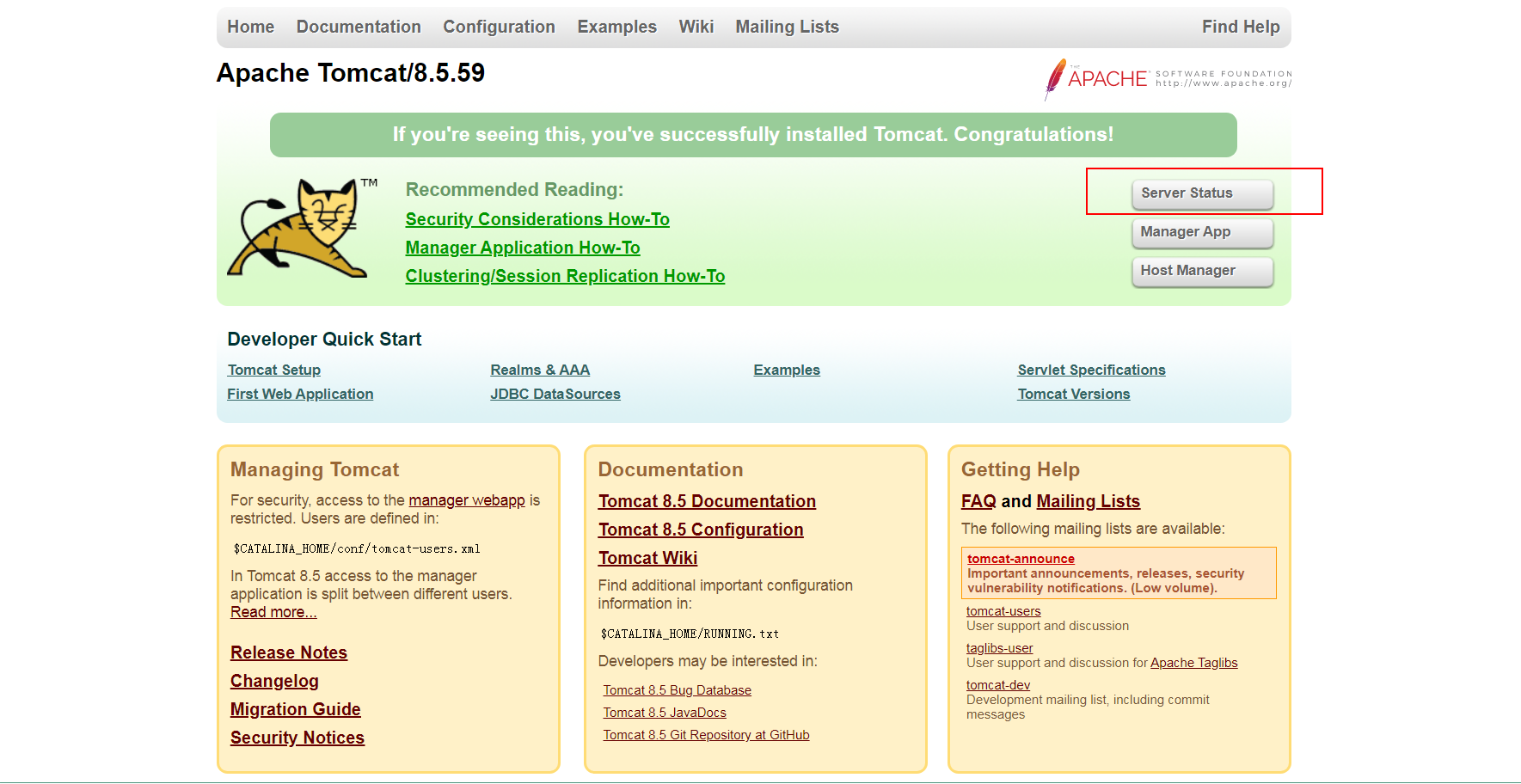This screenshot has width=1521, height=784.
Task: Follow the Tomcat Wiki link
Action: [647, 558]
